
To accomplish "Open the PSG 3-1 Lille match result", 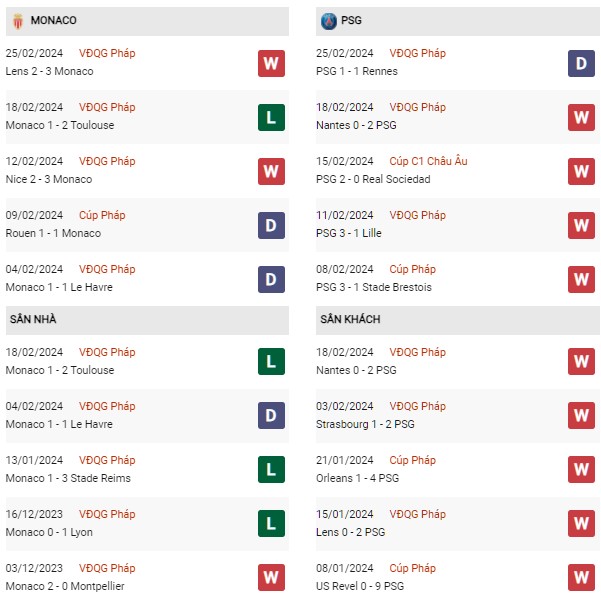I will tap(349, 233).
